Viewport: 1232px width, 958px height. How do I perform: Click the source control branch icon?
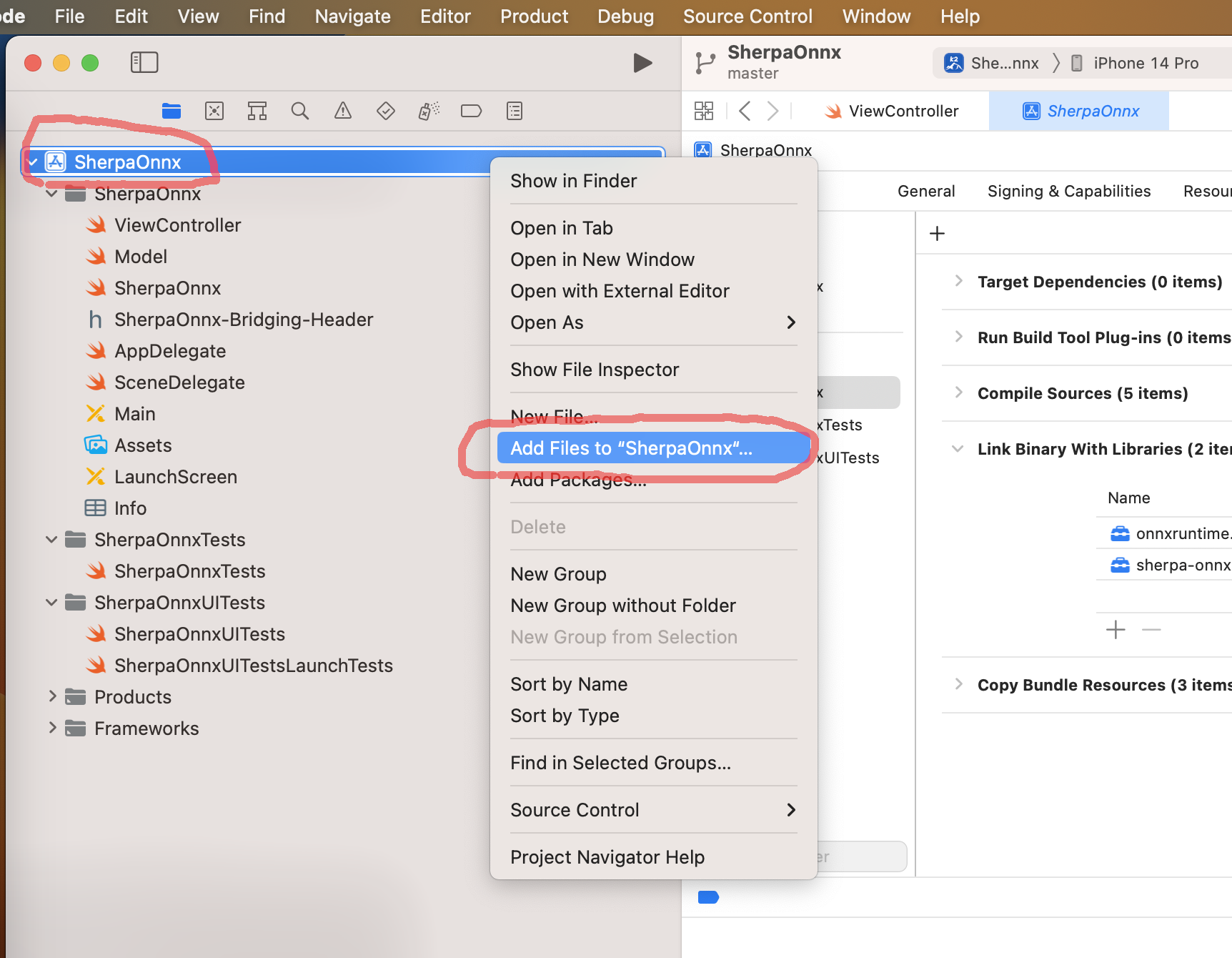pyautogui.click(x=705, y=63)
